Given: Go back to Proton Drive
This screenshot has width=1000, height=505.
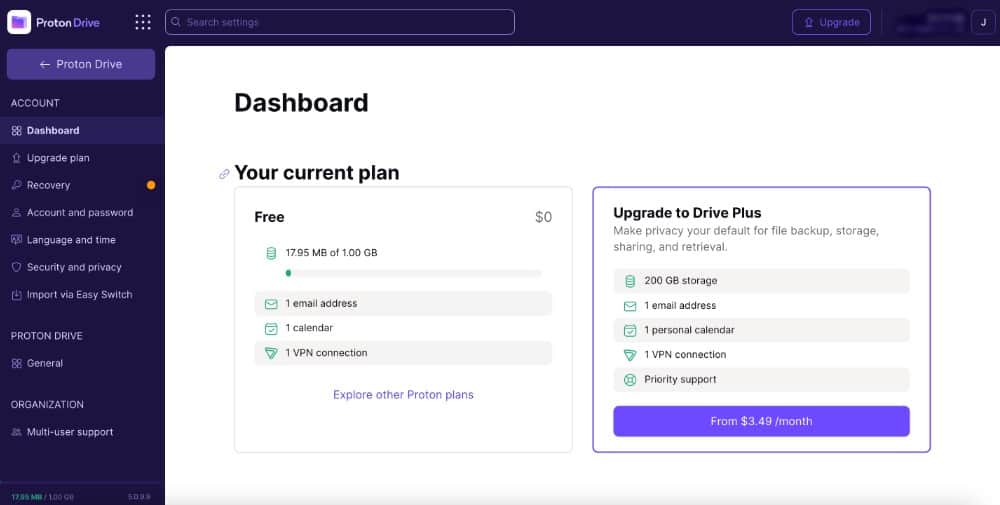Looking at the screenshot, I should coord(81,64).
